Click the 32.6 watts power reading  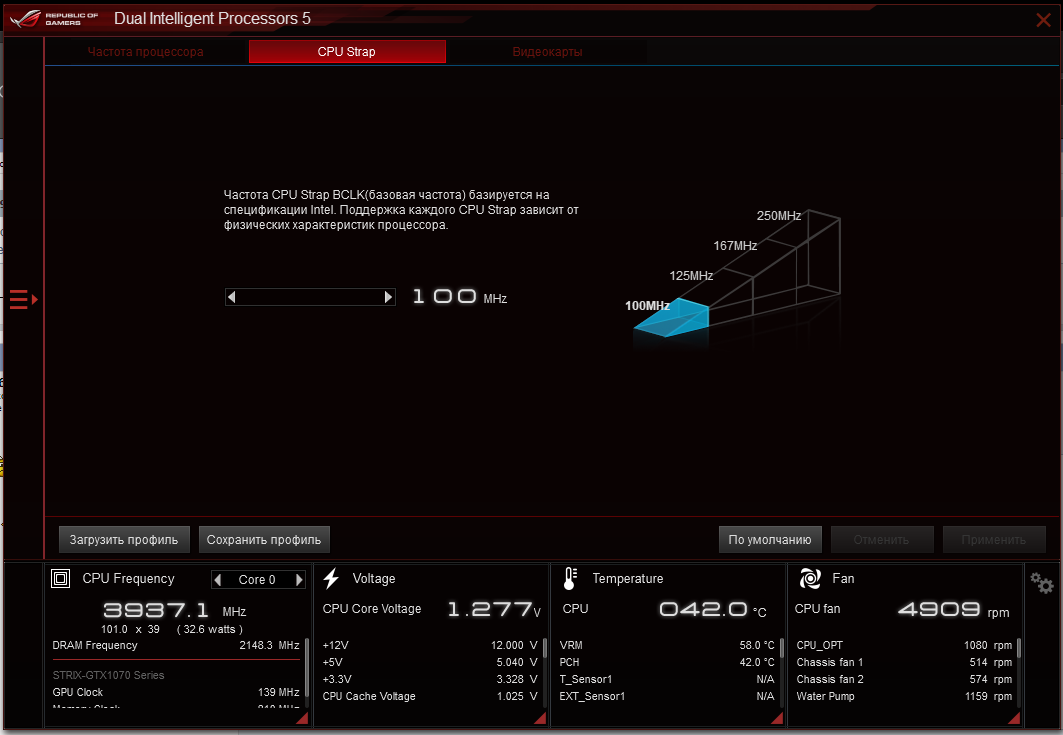[x=209, y=629]
